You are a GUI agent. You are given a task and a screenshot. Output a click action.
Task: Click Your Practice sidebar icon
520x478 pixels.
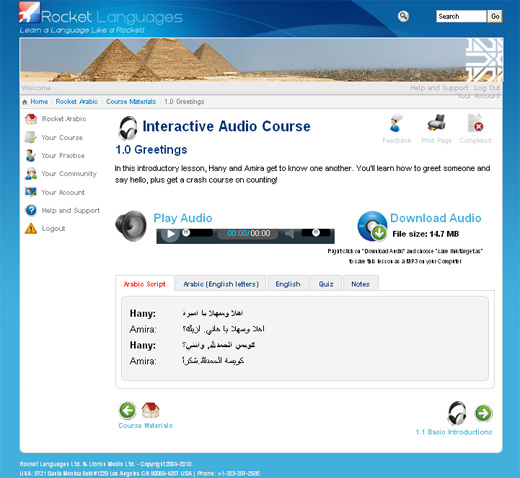coord(31,156)
